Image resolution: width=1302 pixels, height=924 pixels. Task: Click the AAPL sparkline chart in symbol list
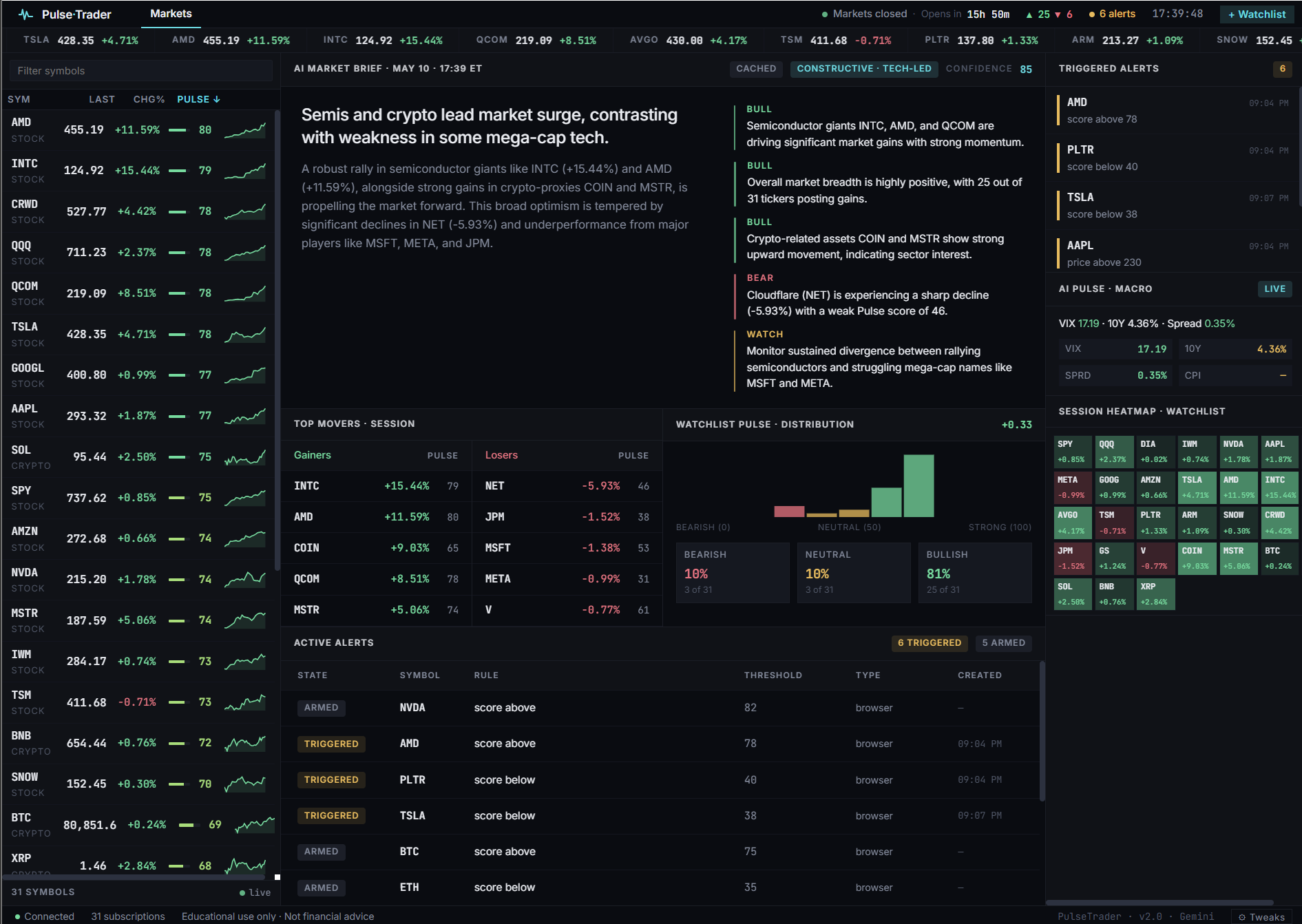point(245,416)
